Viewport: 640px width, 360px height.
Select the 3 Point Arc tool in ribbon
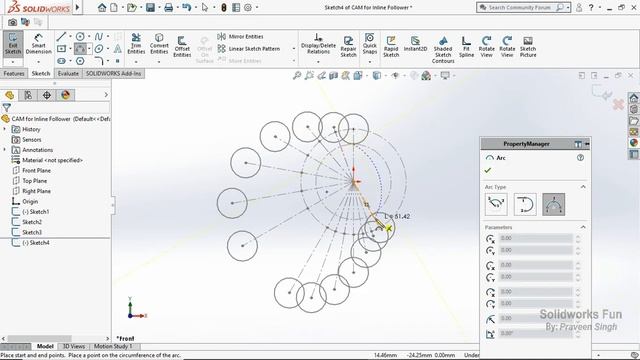80,49
